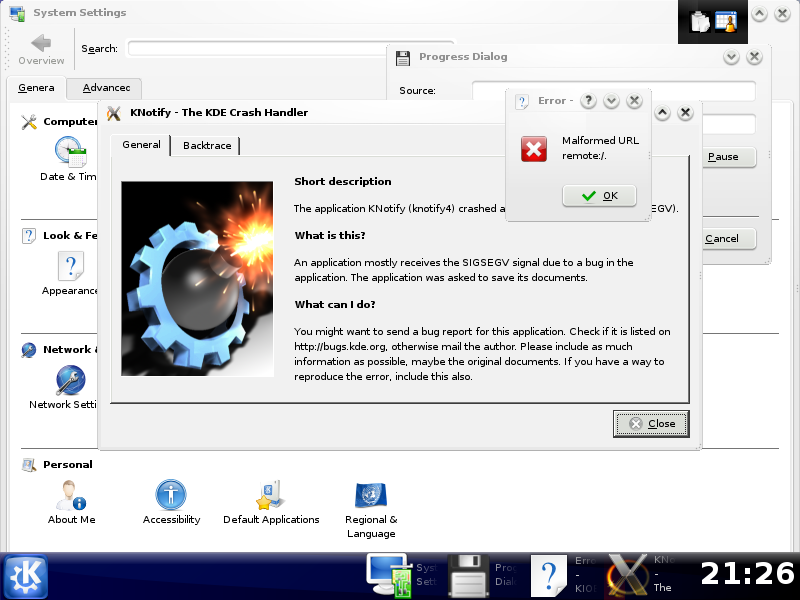Switch to System Settings in the taskbar
Image resolution: width=800 pixels, height=600 pixels.
[402, 576]
